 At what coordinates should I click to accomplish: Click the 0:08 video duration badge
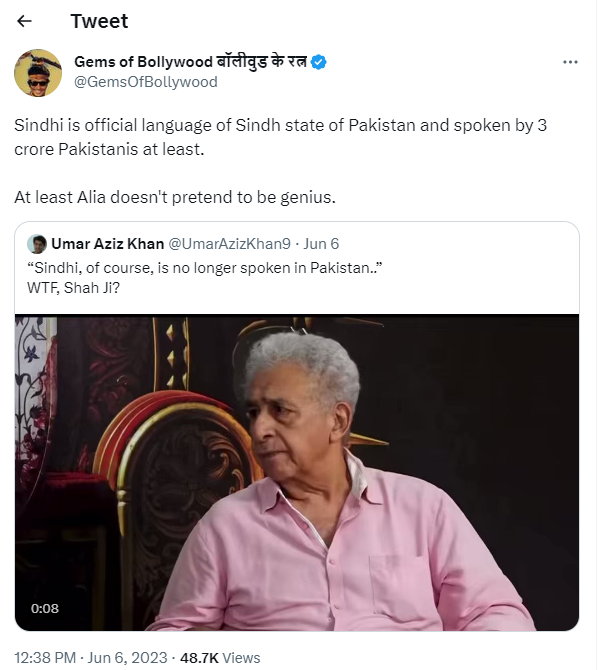click(x=44, y=608)
